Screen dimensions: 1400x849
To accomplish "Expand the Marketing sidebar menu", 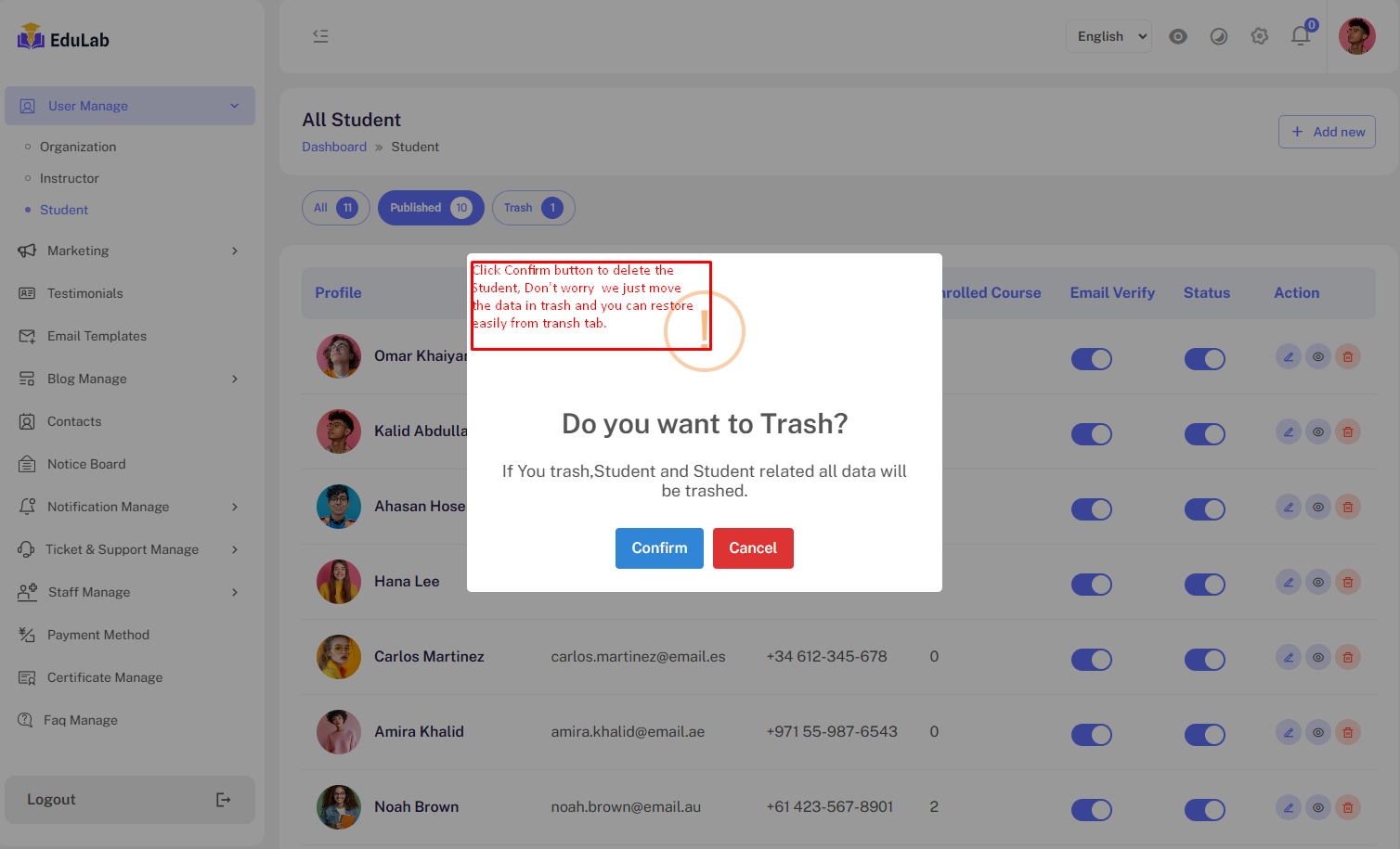I will coord(129,251).
